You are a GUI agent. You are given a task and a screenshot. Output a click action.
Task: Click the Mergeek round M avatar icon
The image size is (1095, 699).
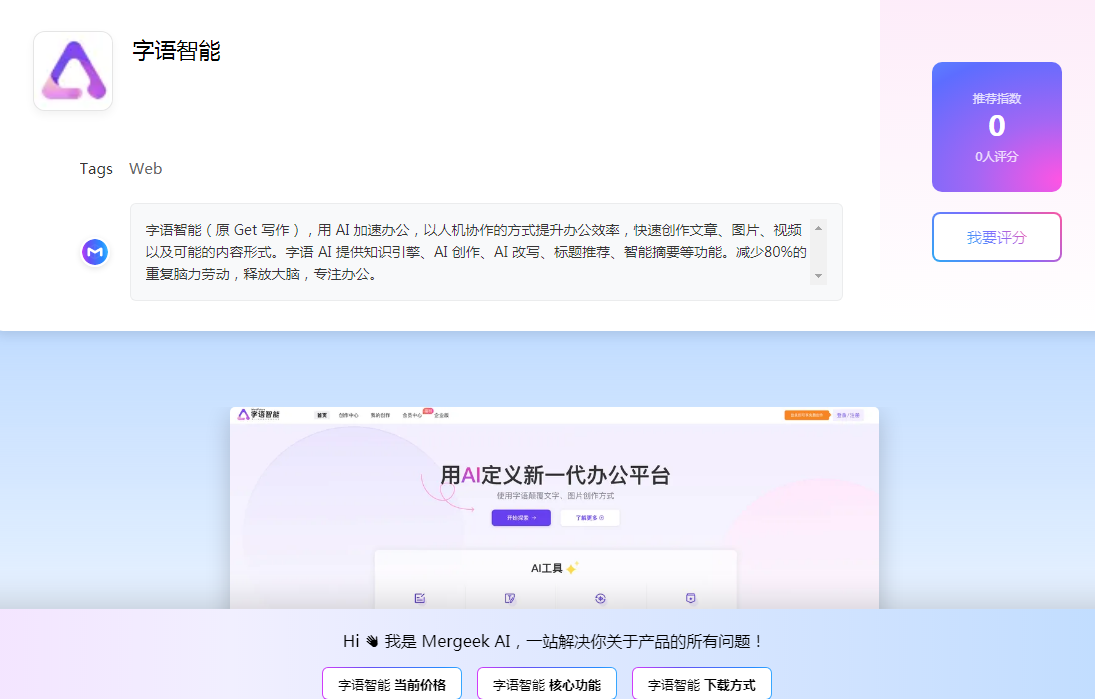pos(95,252)
